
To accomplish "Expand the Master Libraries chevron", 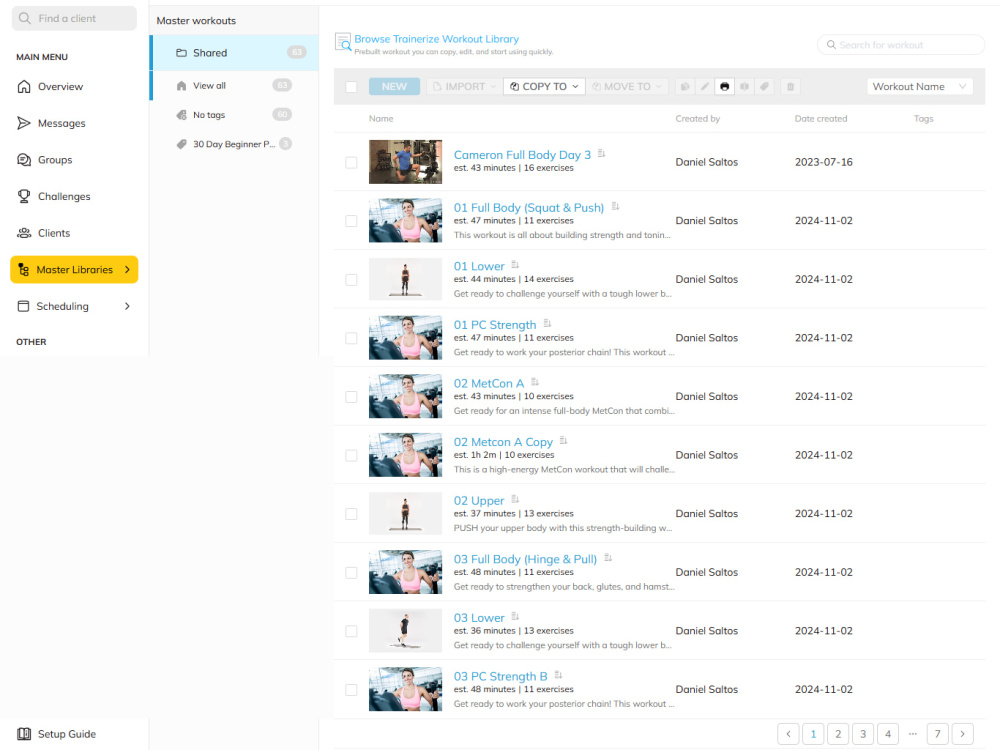I will coord(128,270).
